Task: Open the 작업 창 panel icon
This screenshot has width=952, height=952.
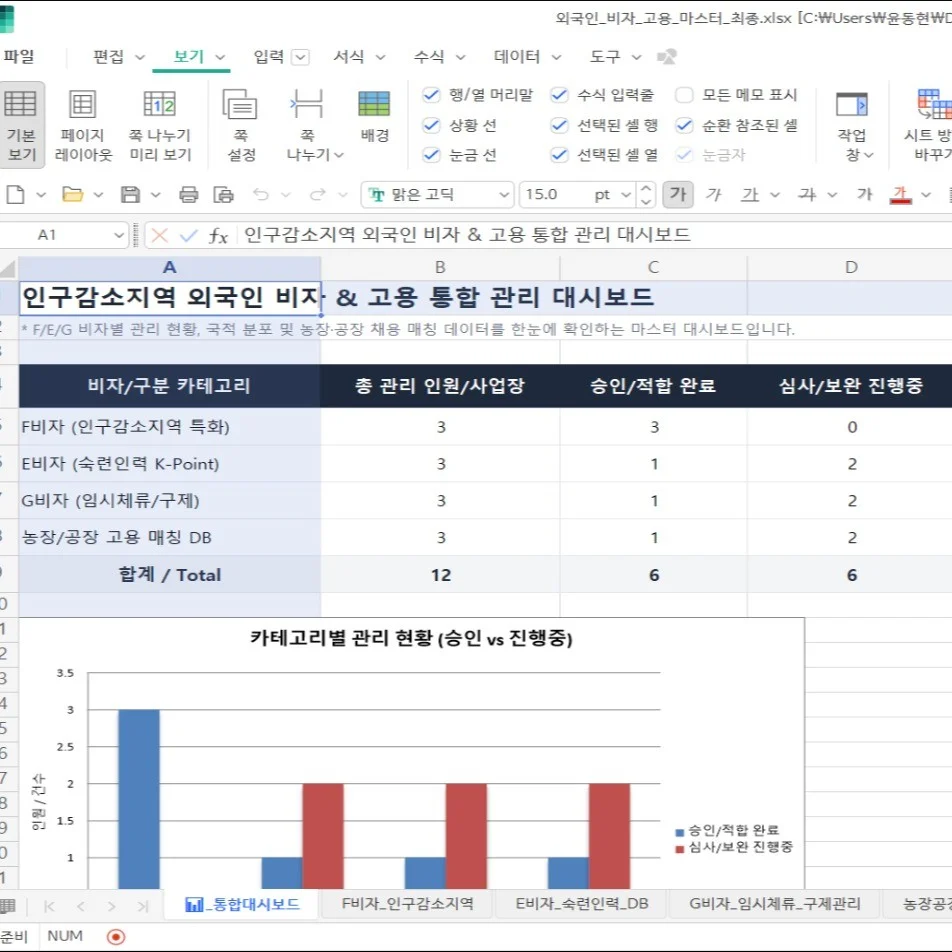Action: pyautogui.click(x=851, y=104)
